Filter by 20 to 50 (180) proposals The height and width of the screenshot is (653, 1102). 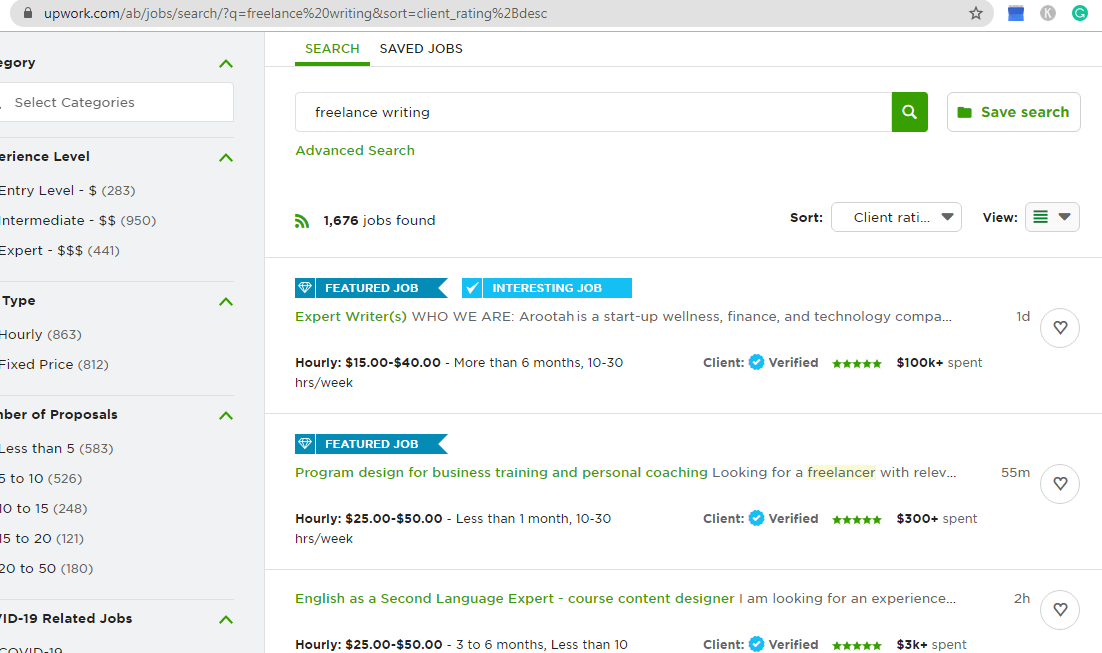tap(46, 569)
